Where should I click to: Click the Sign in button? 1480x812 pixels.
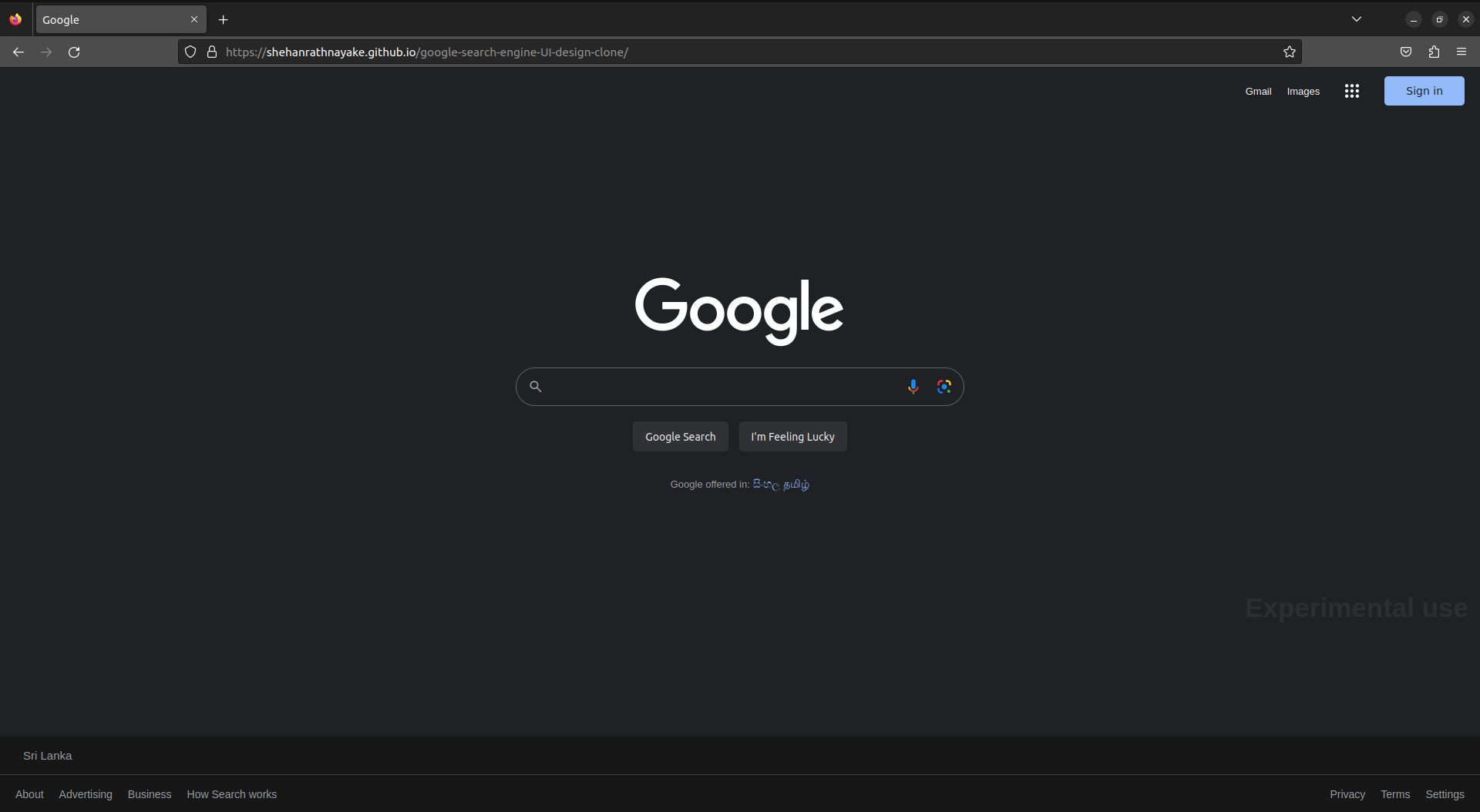tap(1424, 91)
